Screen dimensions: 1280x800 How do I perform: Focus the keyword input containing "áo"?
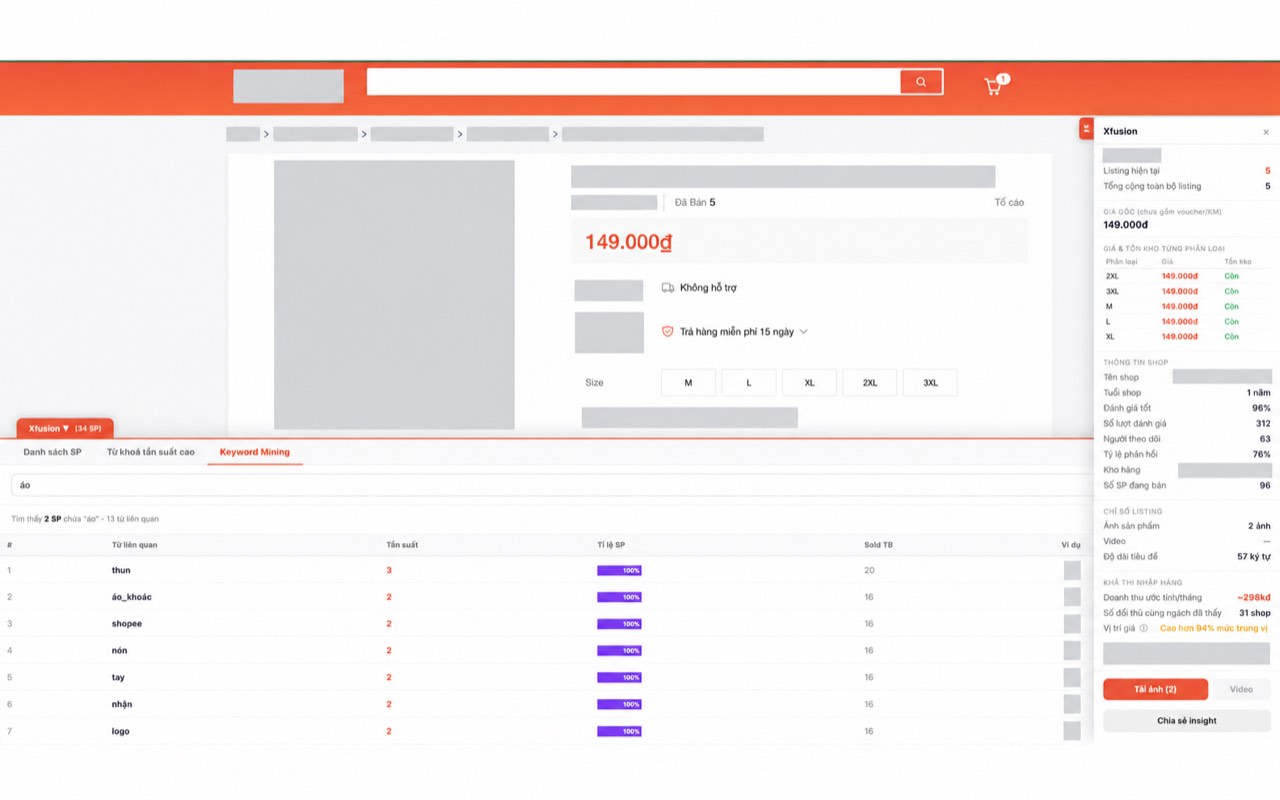click(551, 485)
